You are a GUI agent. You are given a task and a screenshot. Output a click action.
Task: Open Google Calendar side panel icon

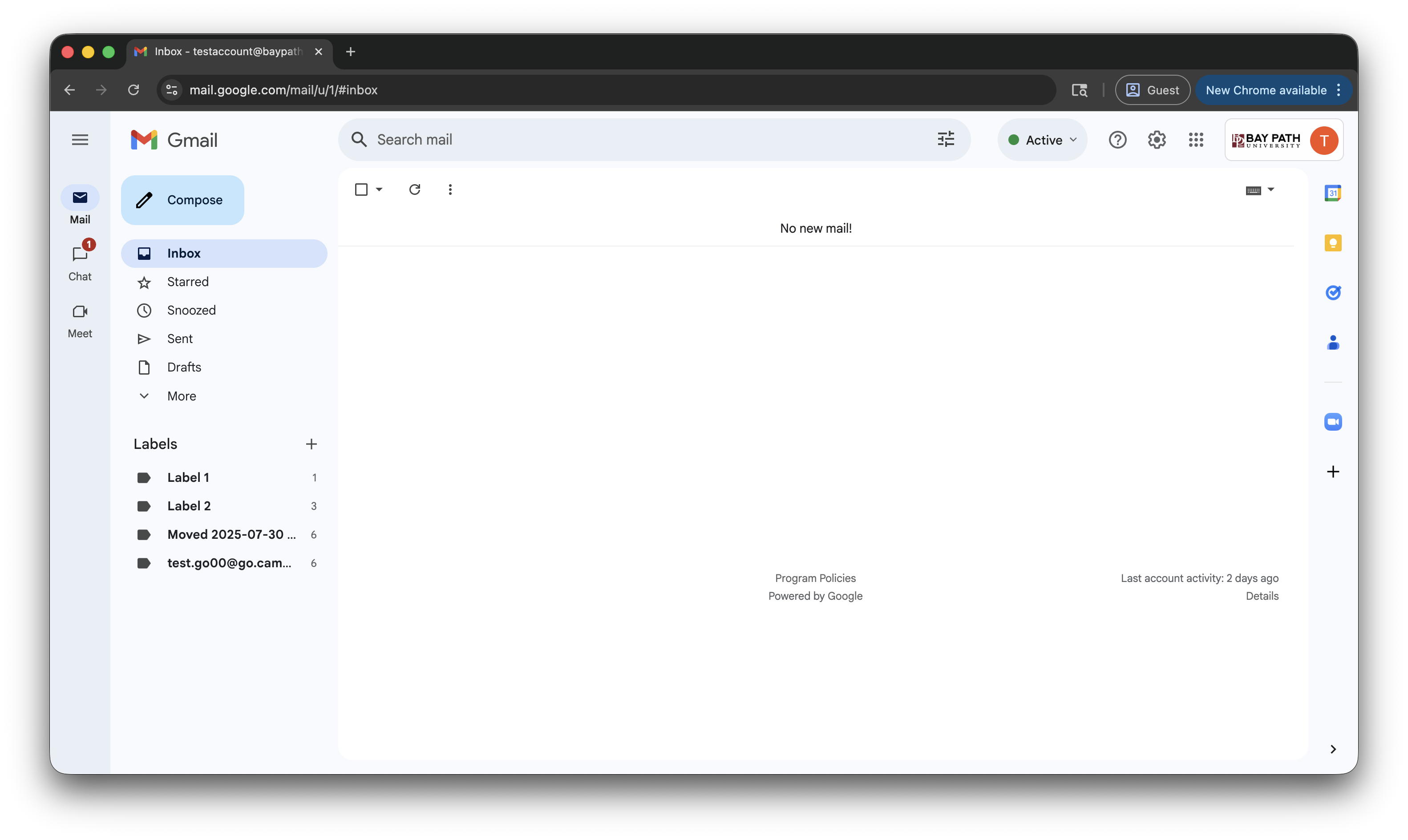pos(1333,193)
